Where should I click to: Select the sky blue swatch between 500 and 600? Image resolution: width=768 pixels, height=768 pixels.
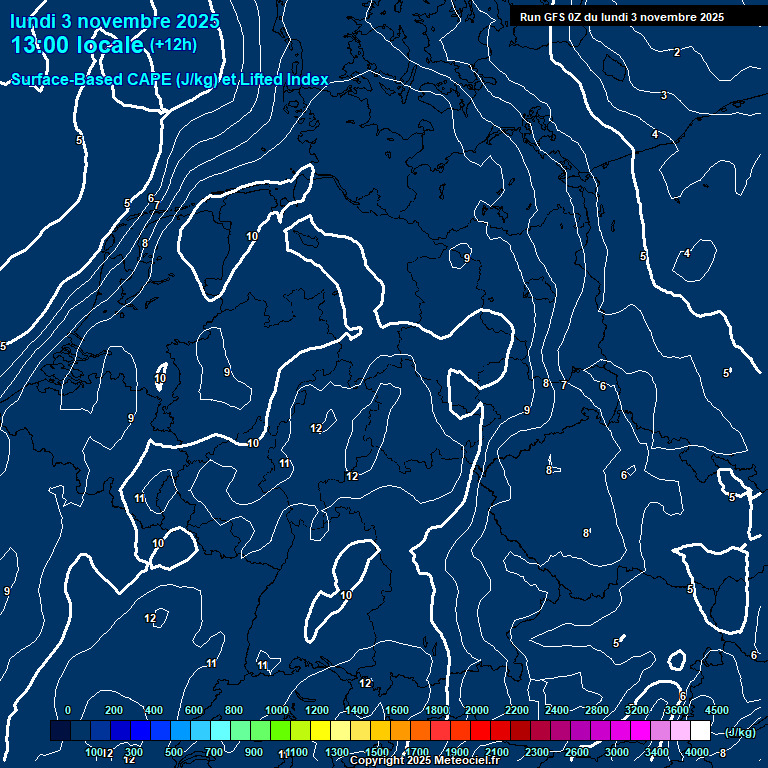[x=180, y=730]
